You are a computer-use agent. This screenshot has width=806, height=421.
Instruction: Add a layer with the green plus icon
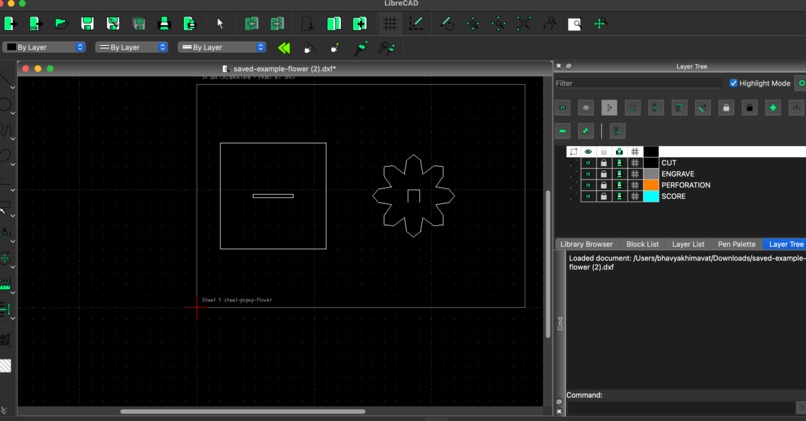pyautogui.click(x=773, y=108)
